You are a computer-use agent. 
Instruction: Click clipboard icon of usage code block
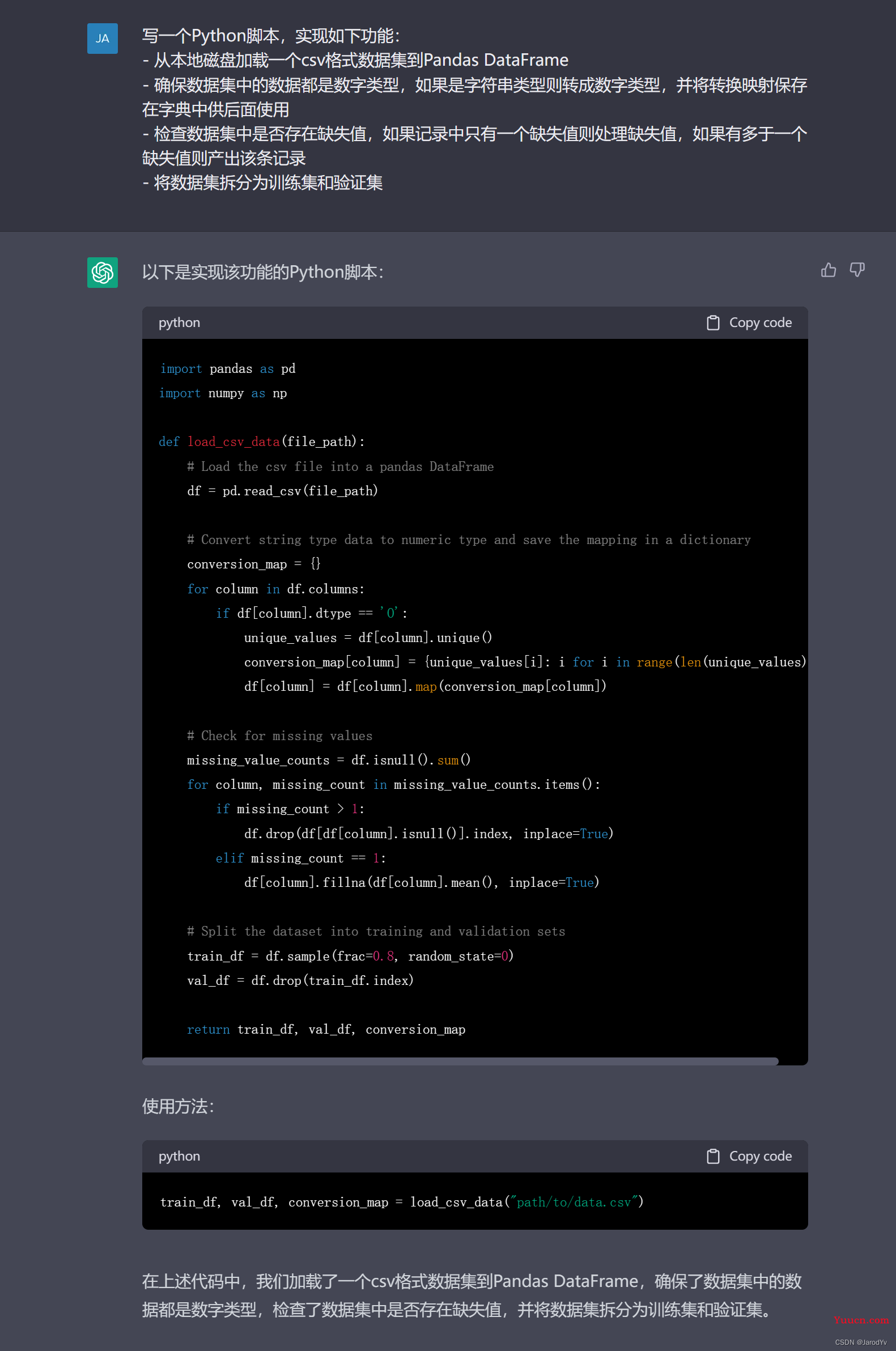[712, 1156]
